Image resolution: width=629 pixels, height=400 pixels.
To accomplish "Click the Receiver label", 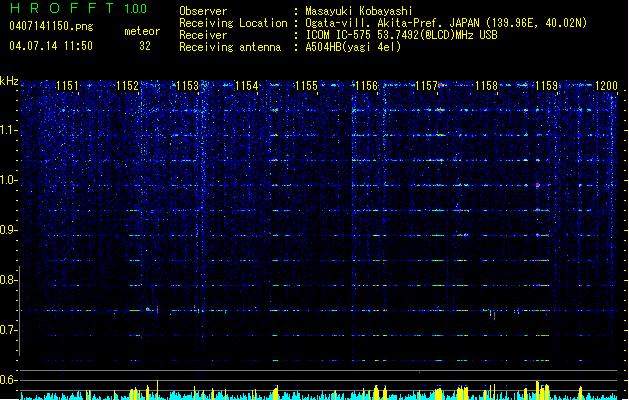I will click(203, 35).
